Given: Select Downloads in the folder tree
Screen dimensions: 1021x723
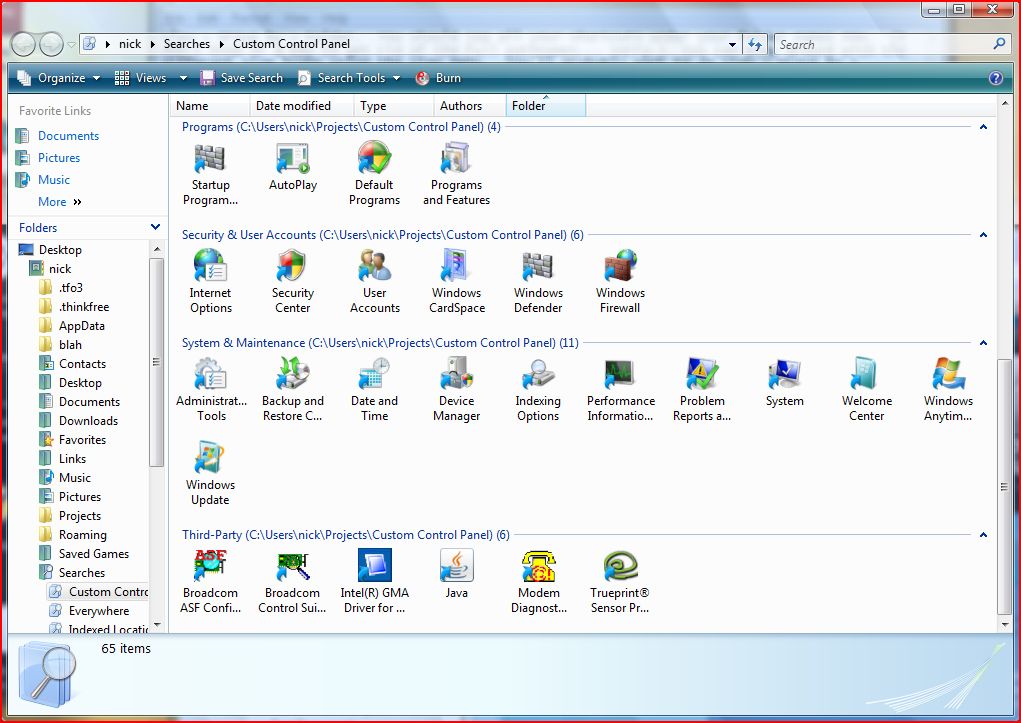Looking at the screenshot, I should tap(88, 421).
